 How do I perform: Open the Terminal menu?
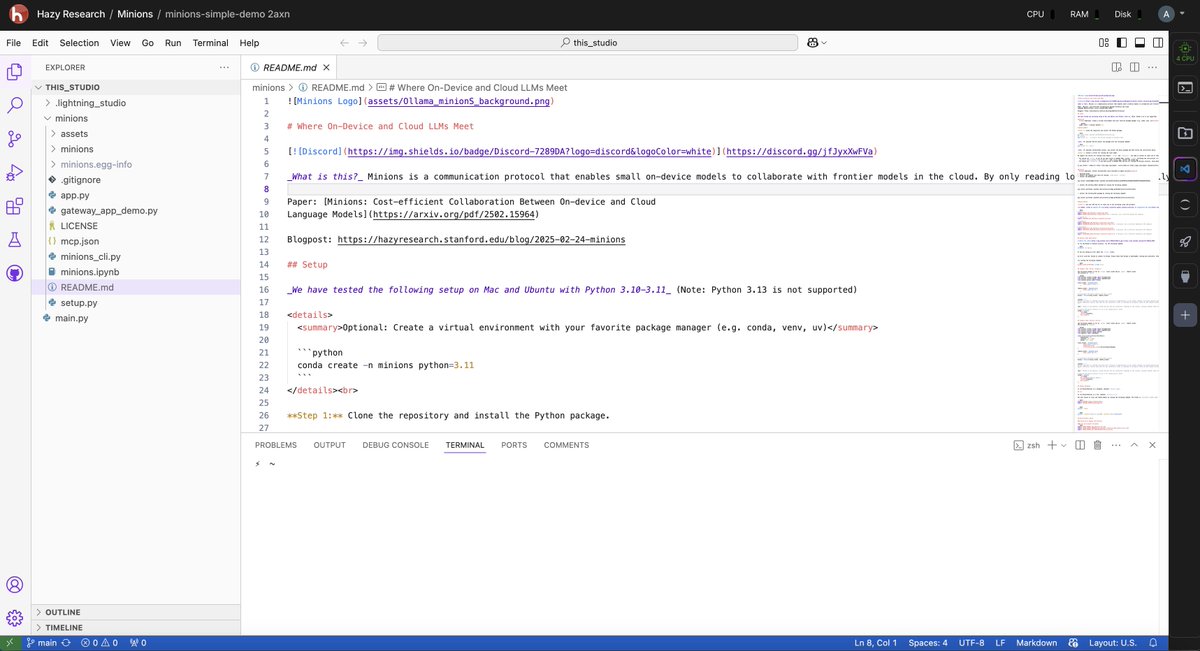(210, 43)
